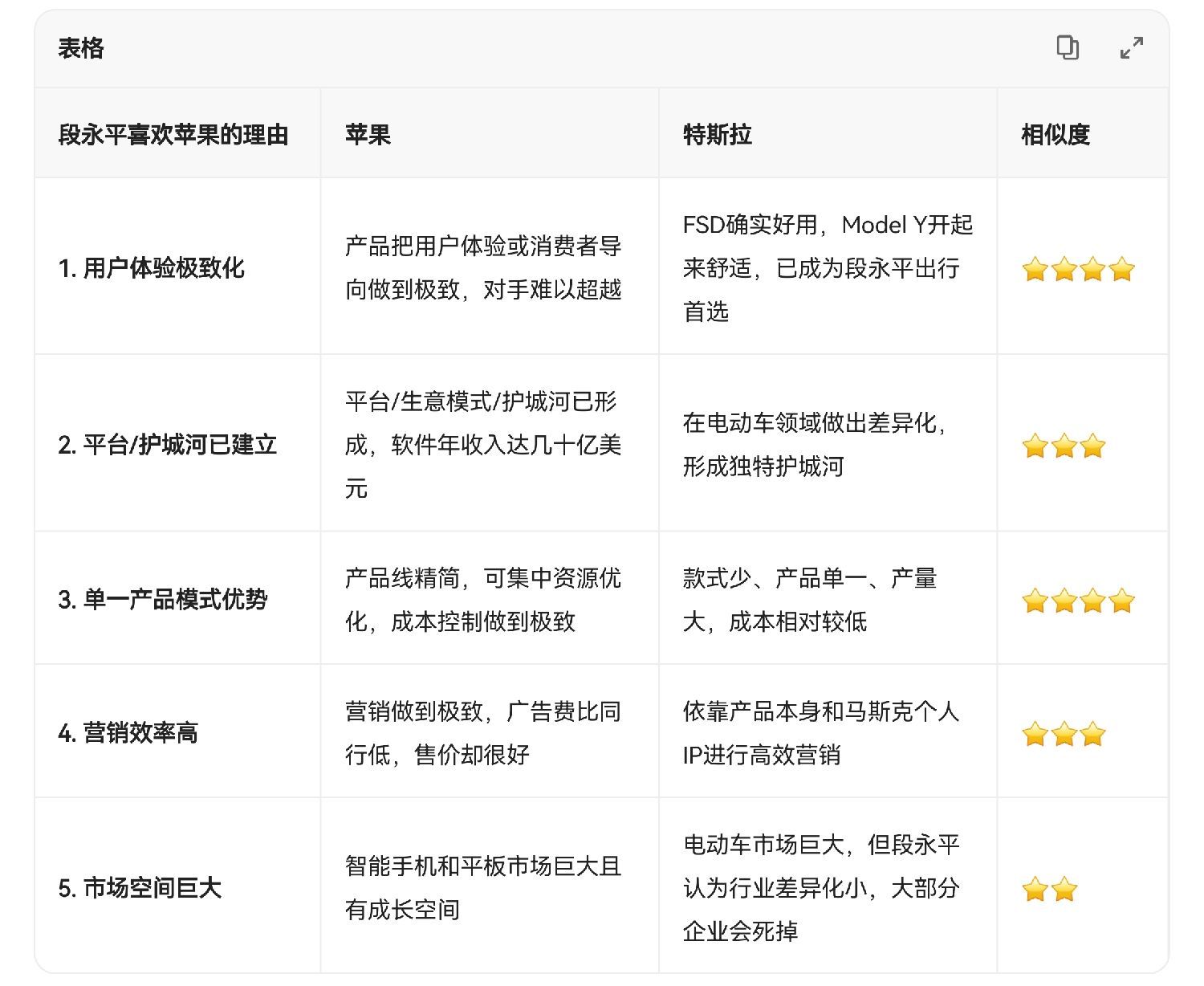Screen dimensions: 1204x986
Task: Click the four-star rating for 用户体验极致化
Action: click(x=1078, y=269)
